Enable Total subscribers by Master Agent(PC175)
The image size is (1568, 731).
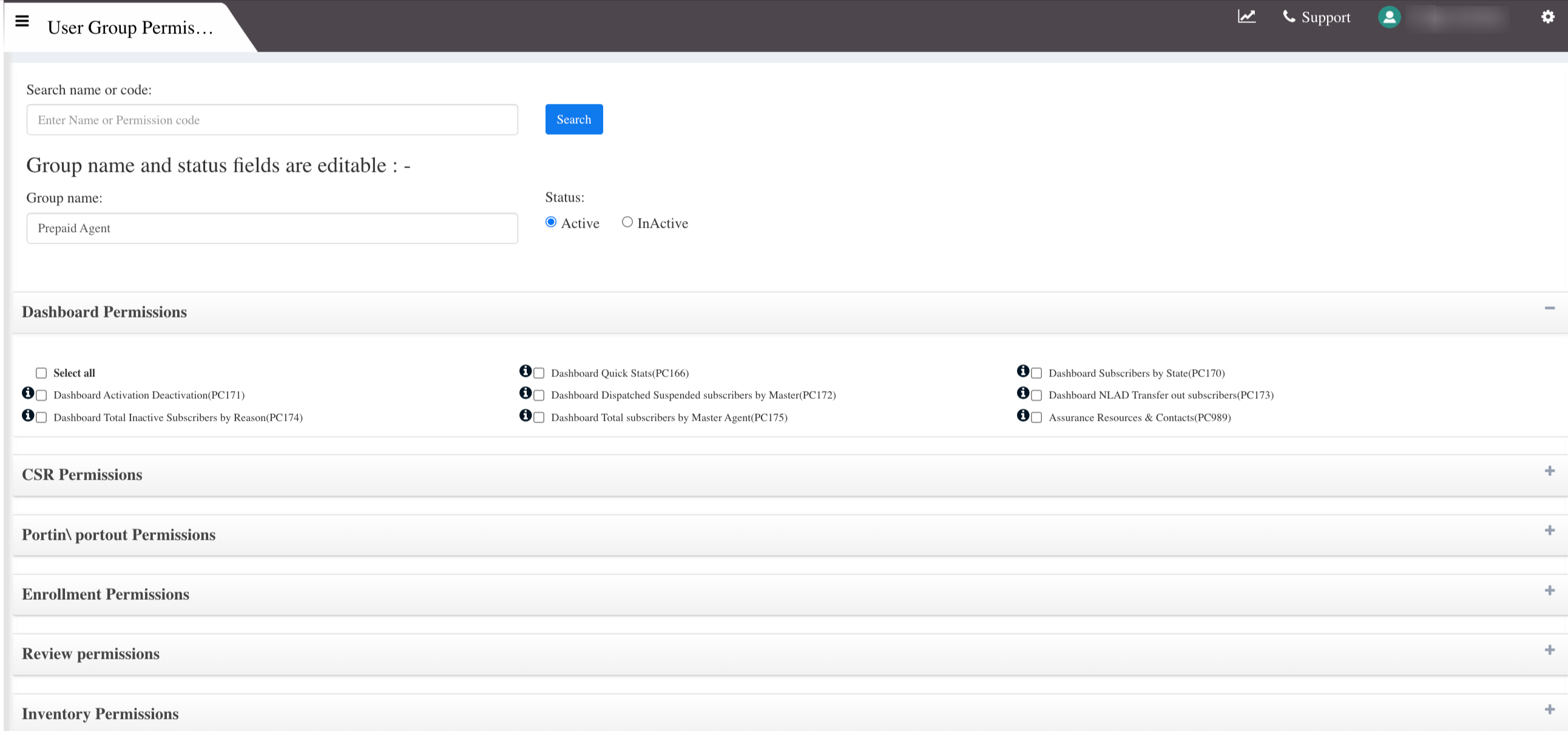click(x=539, y=418)
